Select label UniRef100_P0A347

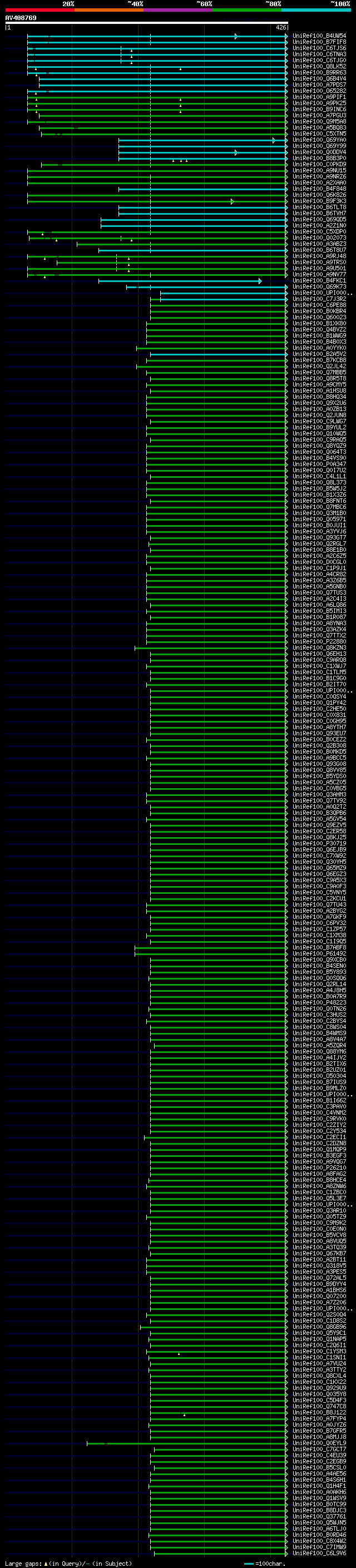click(319, 464)
